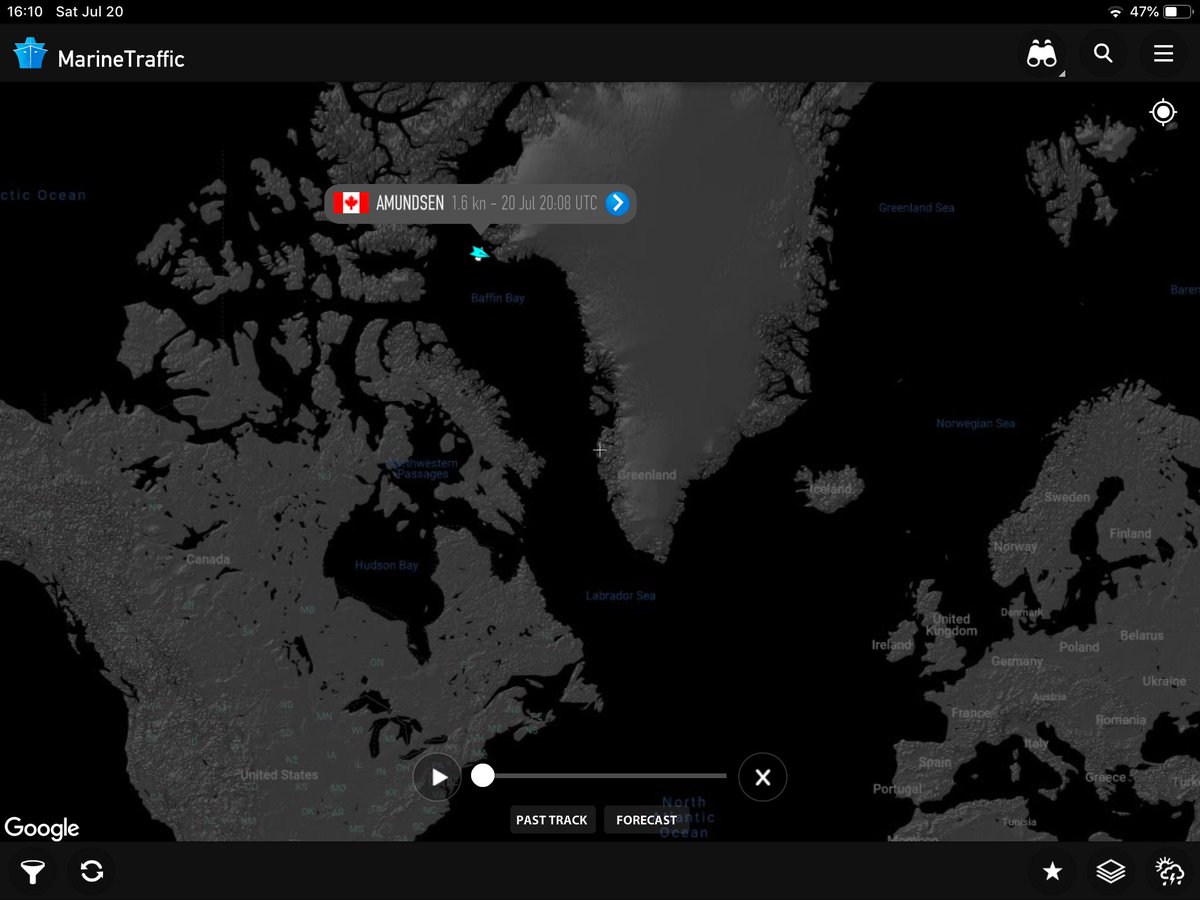Select the AMUNDSEN ship marker on map

[x=479, y=253]
